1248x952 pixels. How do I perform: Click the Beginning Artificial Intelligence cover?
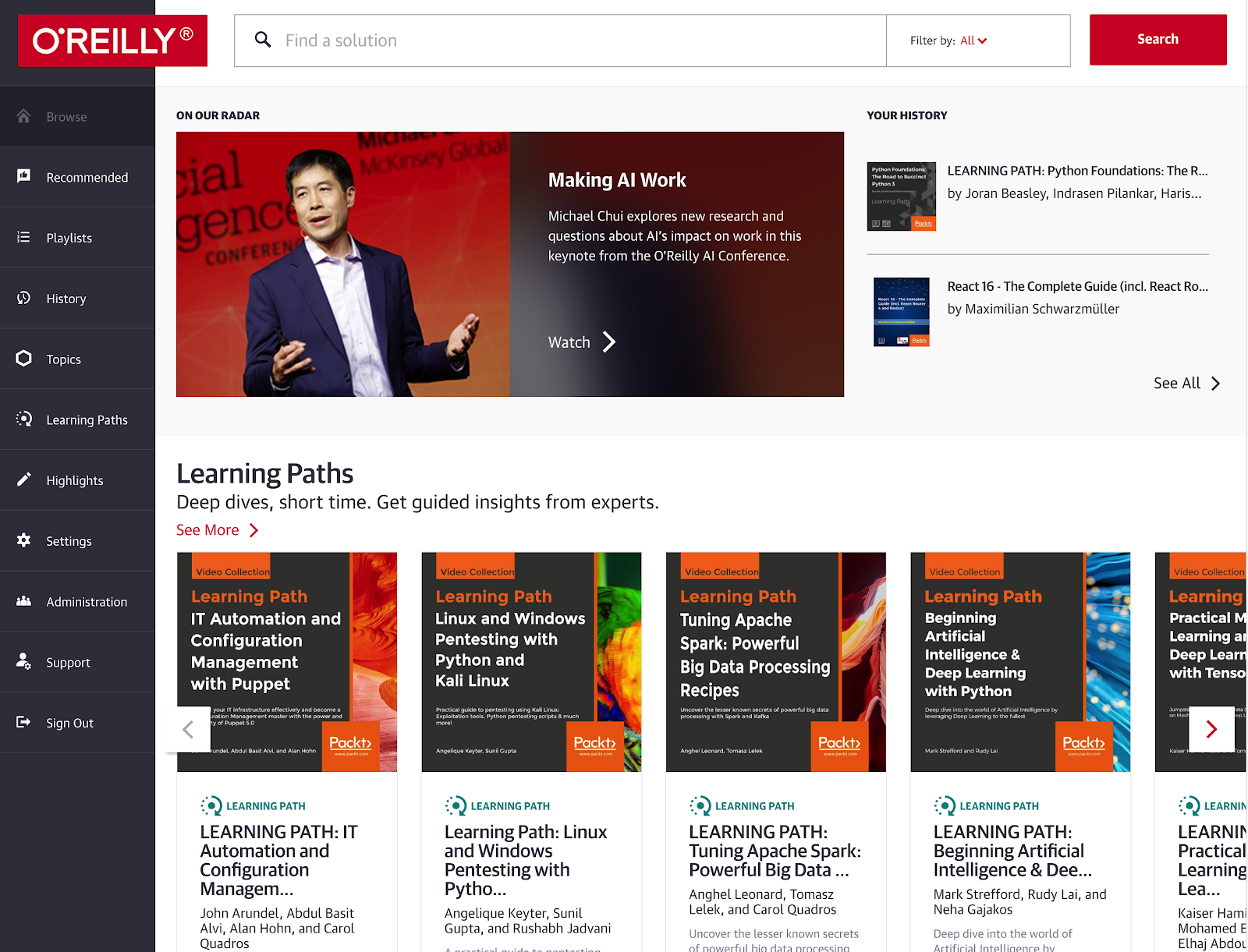coord(1020,662)
